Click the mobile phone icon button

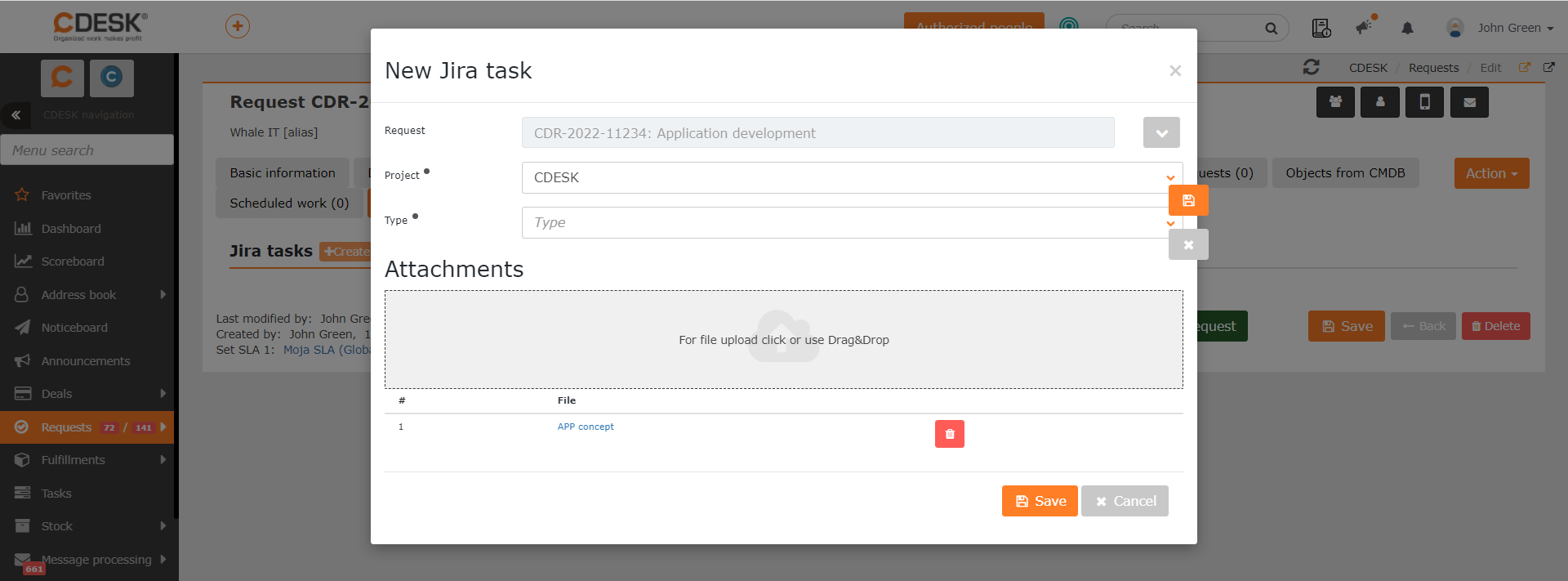click(x=1424, y=102)
